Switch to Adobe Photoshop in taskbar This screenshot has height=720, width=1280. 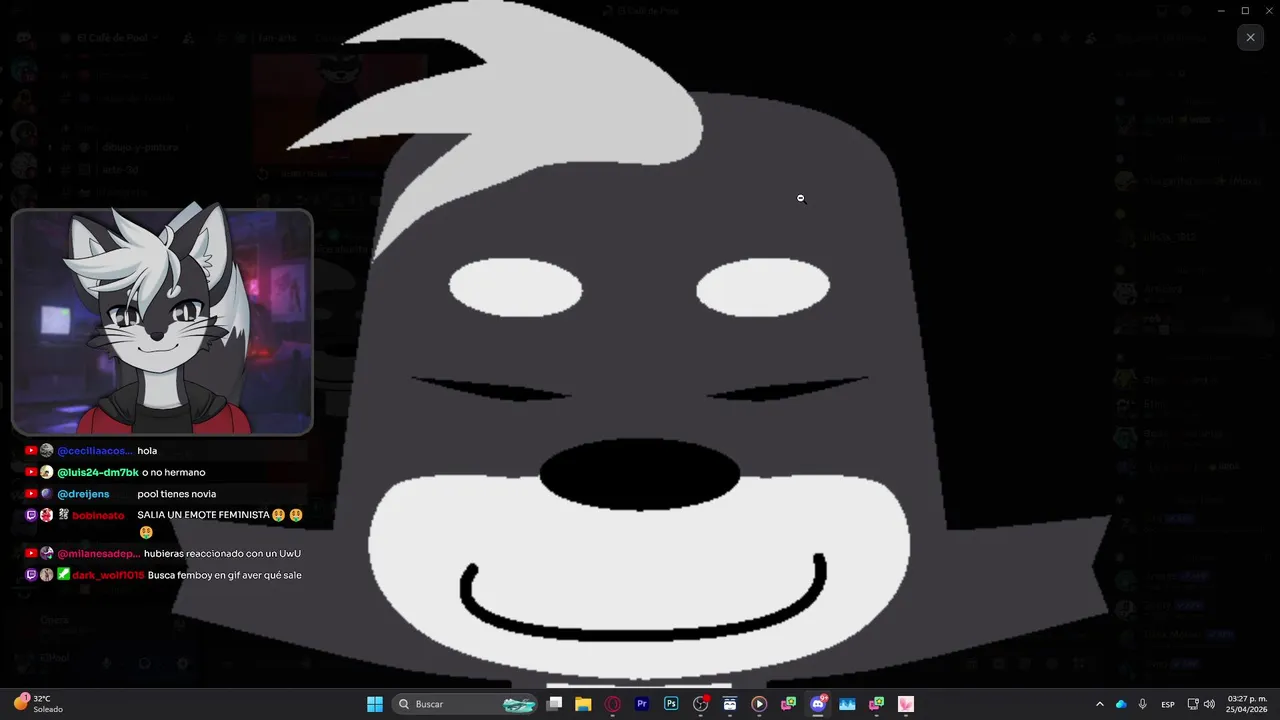coord(671,704)
